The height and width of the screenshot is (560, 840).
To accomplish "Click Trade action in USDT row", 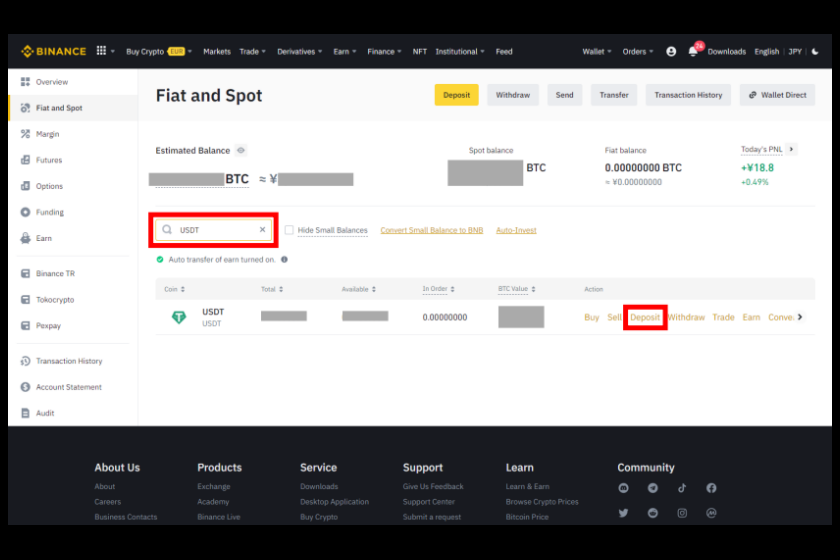I will [x=723, y=317].
